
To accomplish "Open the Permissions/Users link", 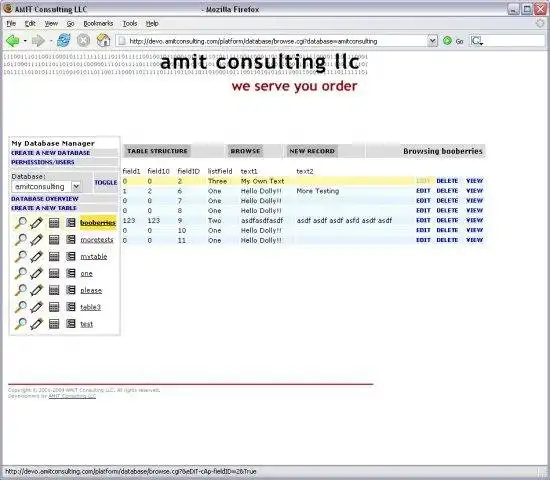I will (43, 162).
